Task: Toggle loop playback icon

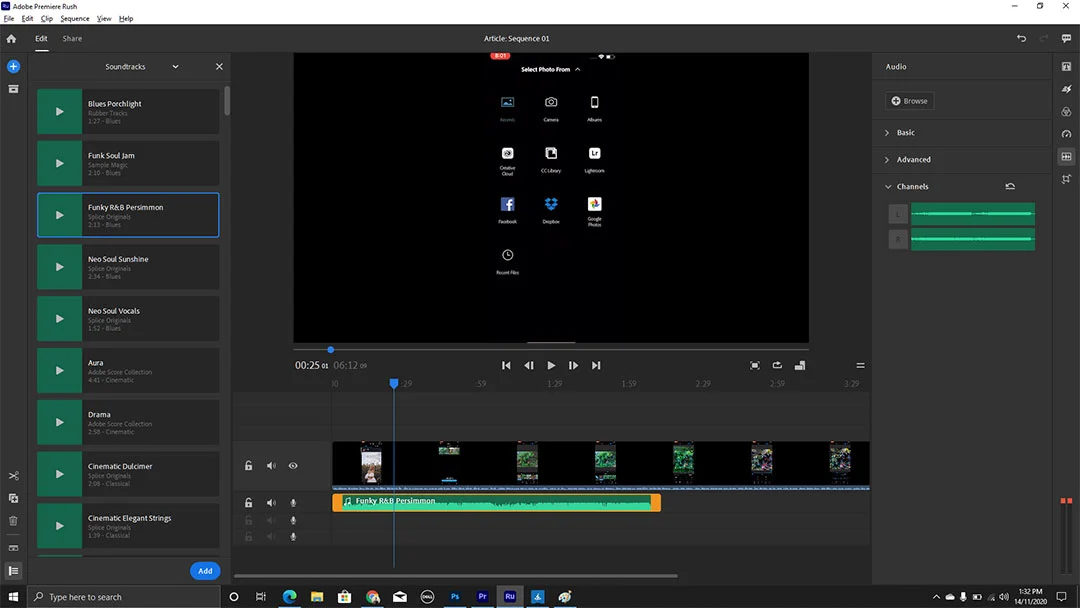Action: click(x=777, y=366)
